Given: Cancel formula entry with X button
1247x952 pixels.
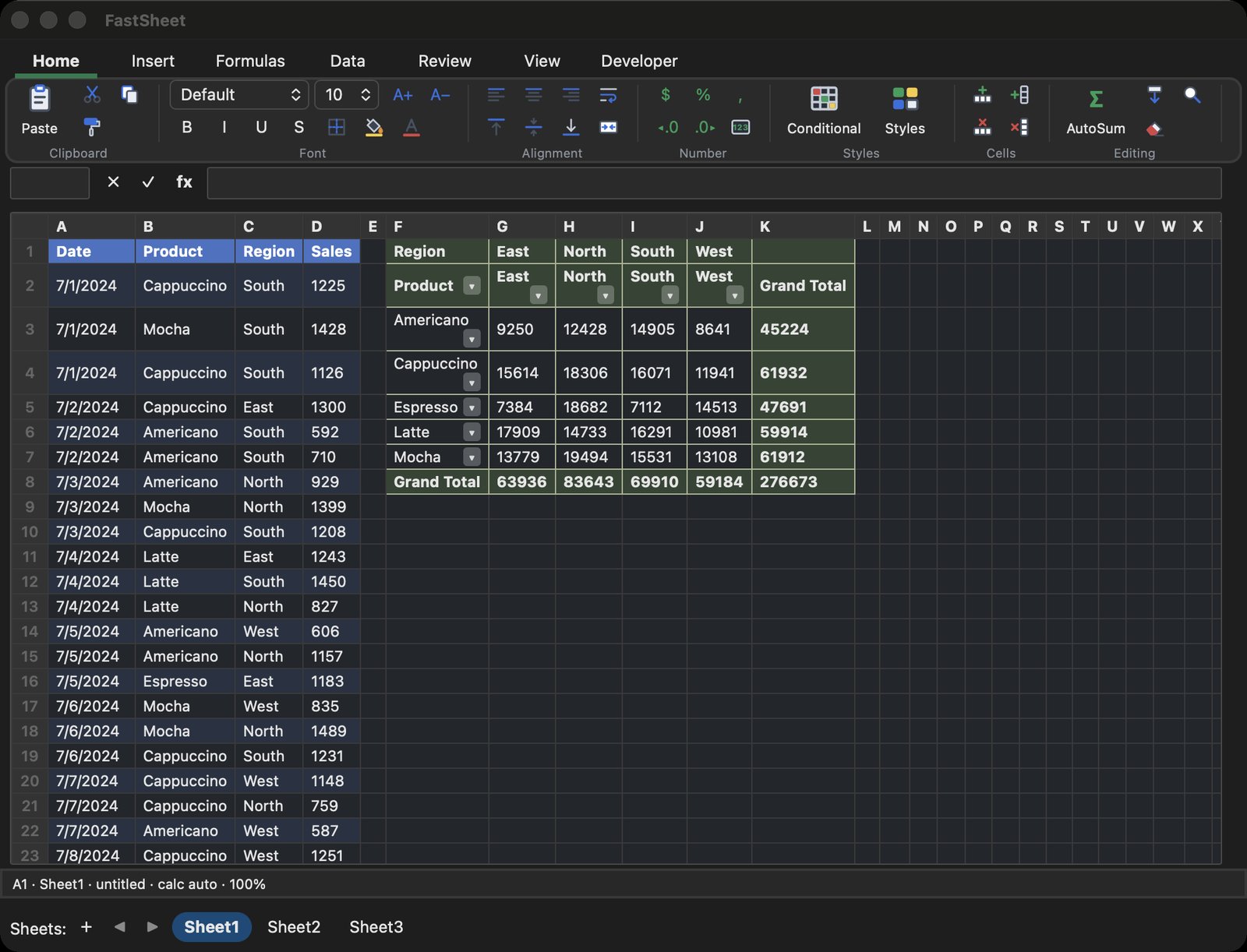Looking at the screenshot, I should click(113, 182).
